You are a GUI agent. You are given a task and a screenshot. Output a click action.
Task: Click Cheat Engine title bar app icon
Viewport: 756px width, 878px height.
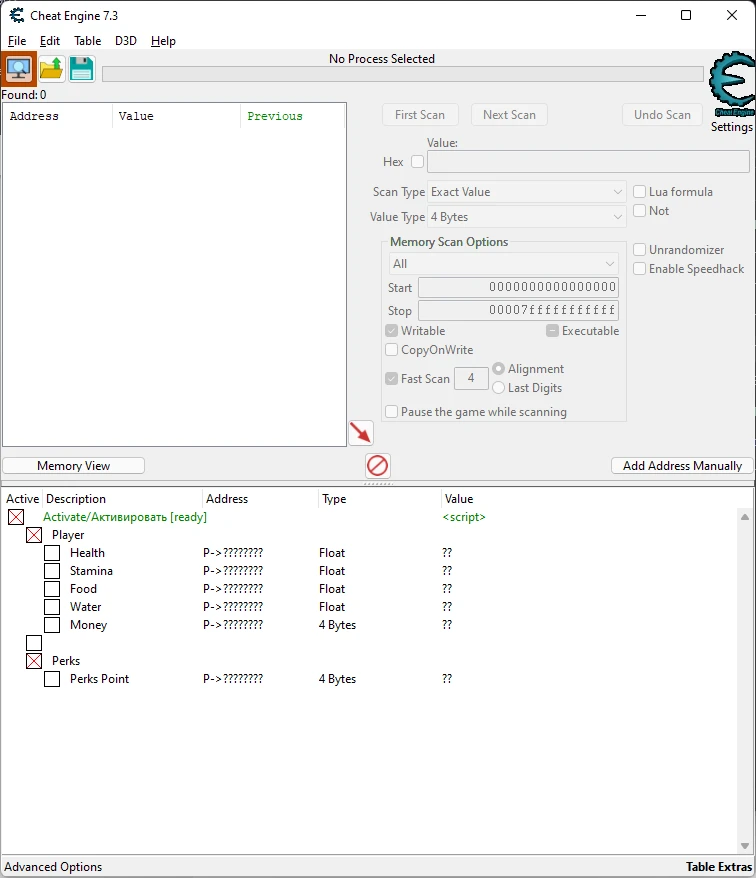[x=17, y=15]
